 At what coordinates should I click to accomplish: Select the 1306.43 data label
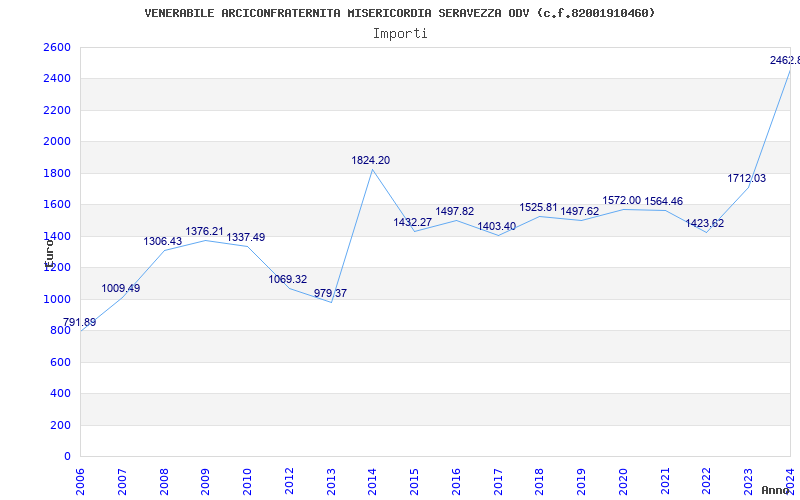(x=163, y=241)
